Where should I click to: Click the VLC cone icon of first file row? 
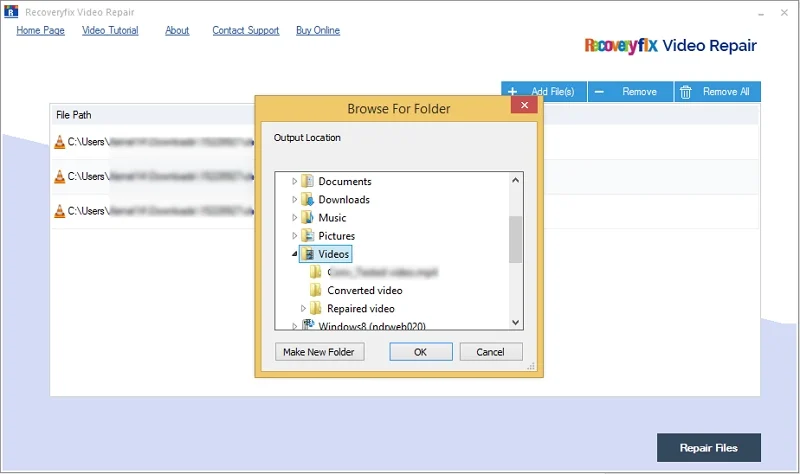(60, 142)
